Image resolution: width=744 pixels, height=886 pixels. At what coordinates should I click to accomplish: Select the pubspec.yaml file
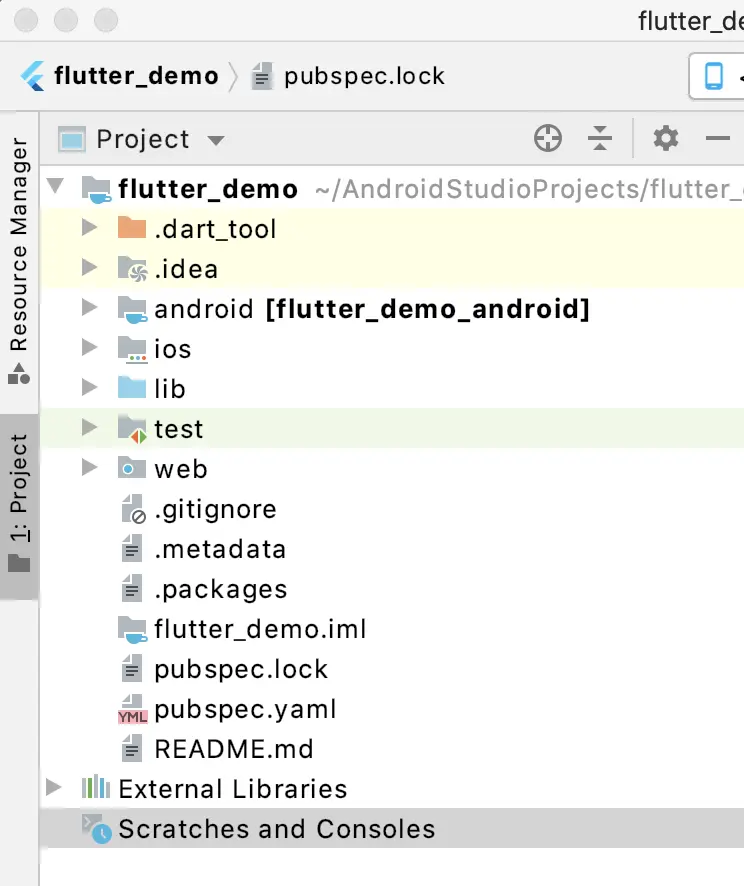point(245,710)
